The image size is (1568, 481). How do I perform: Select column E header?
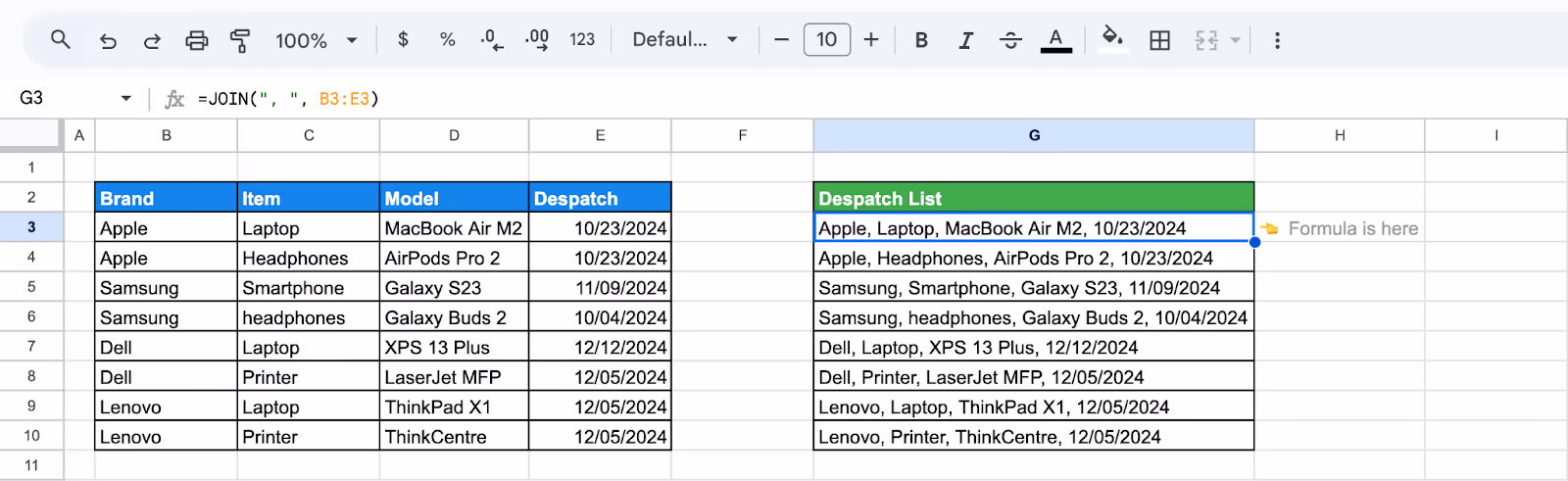point(600,135)
